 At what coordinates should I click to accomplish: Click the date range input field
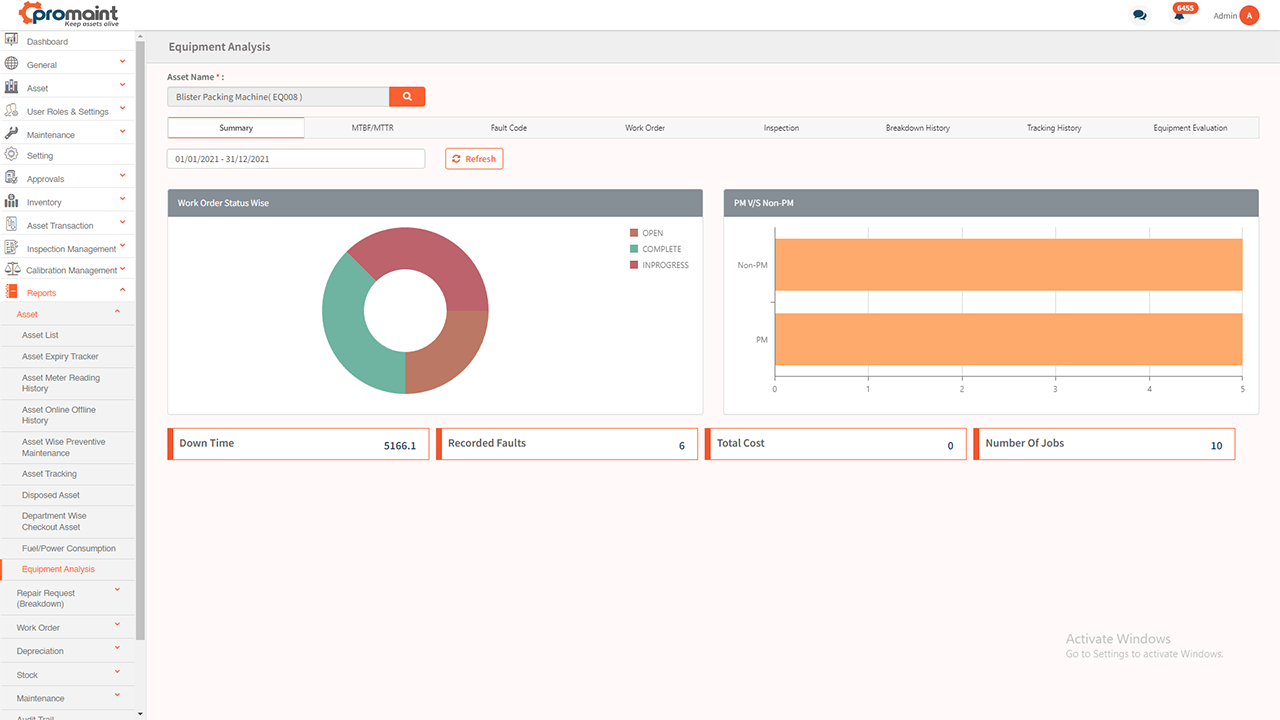pyautogui.click(x=295, y=159)
